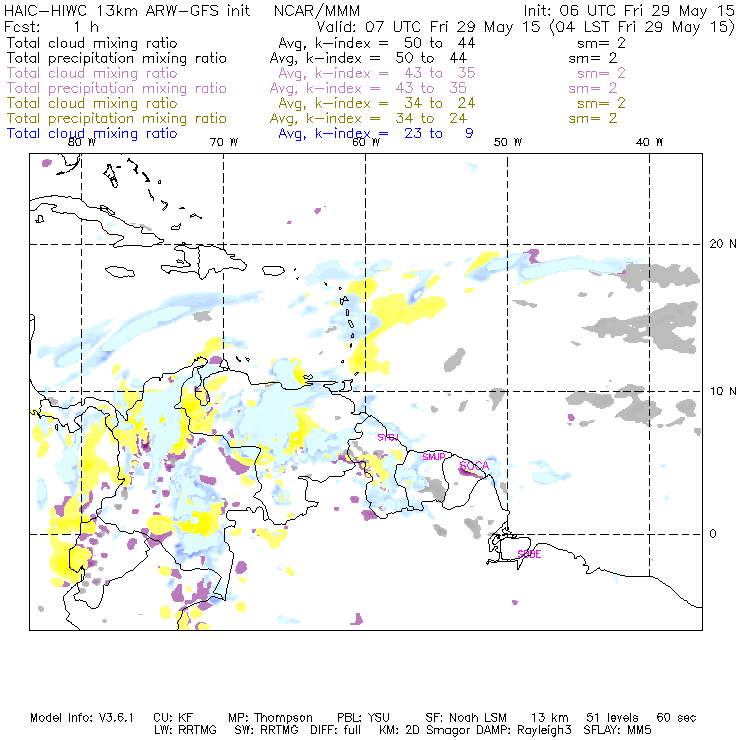Screen dimensions: 740x740
Task: Click the 'SF: Noah LSM' text
Action: tap(466, 718)
